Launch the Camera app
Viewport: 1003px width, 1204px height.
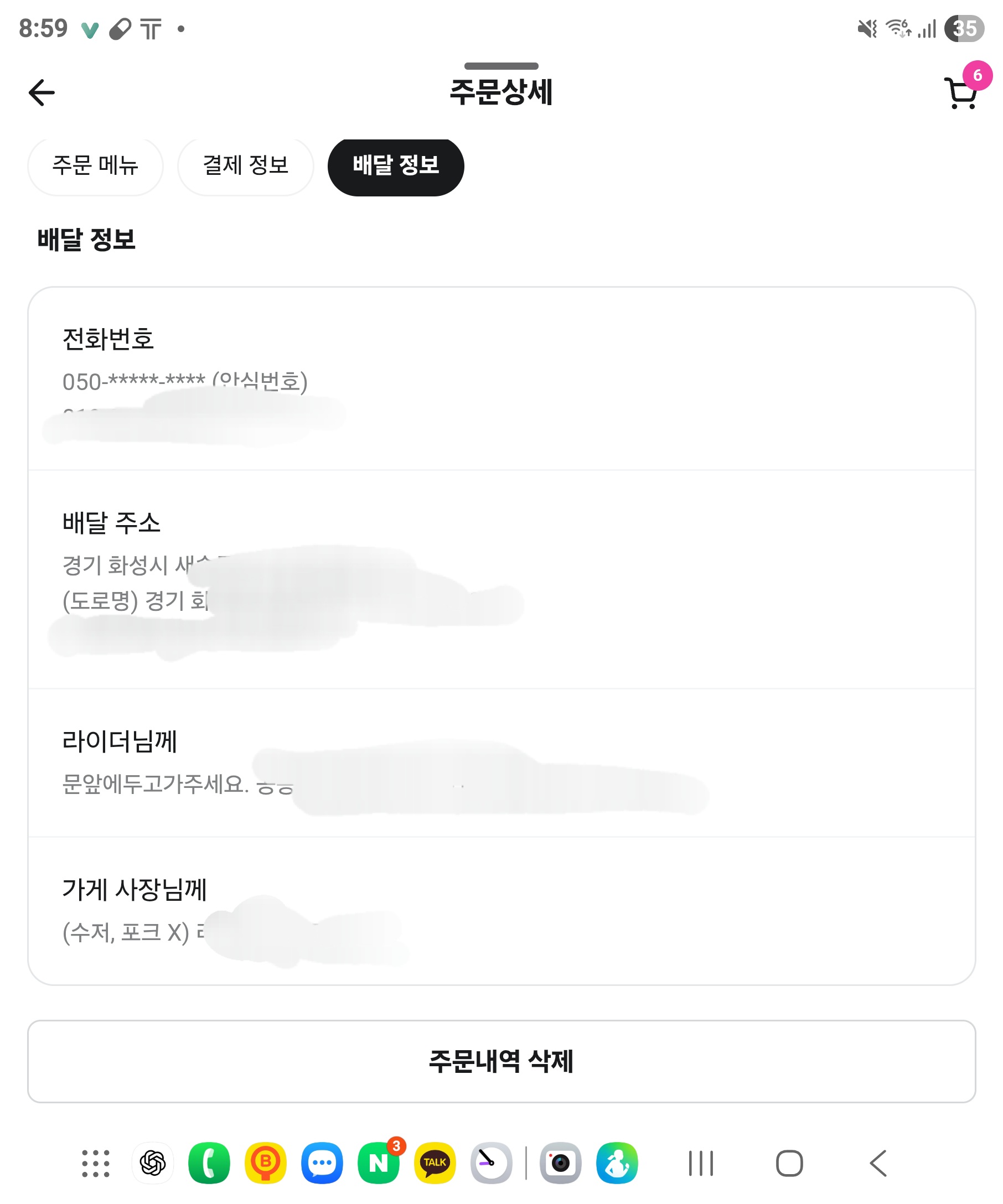tap(560, 1163)
